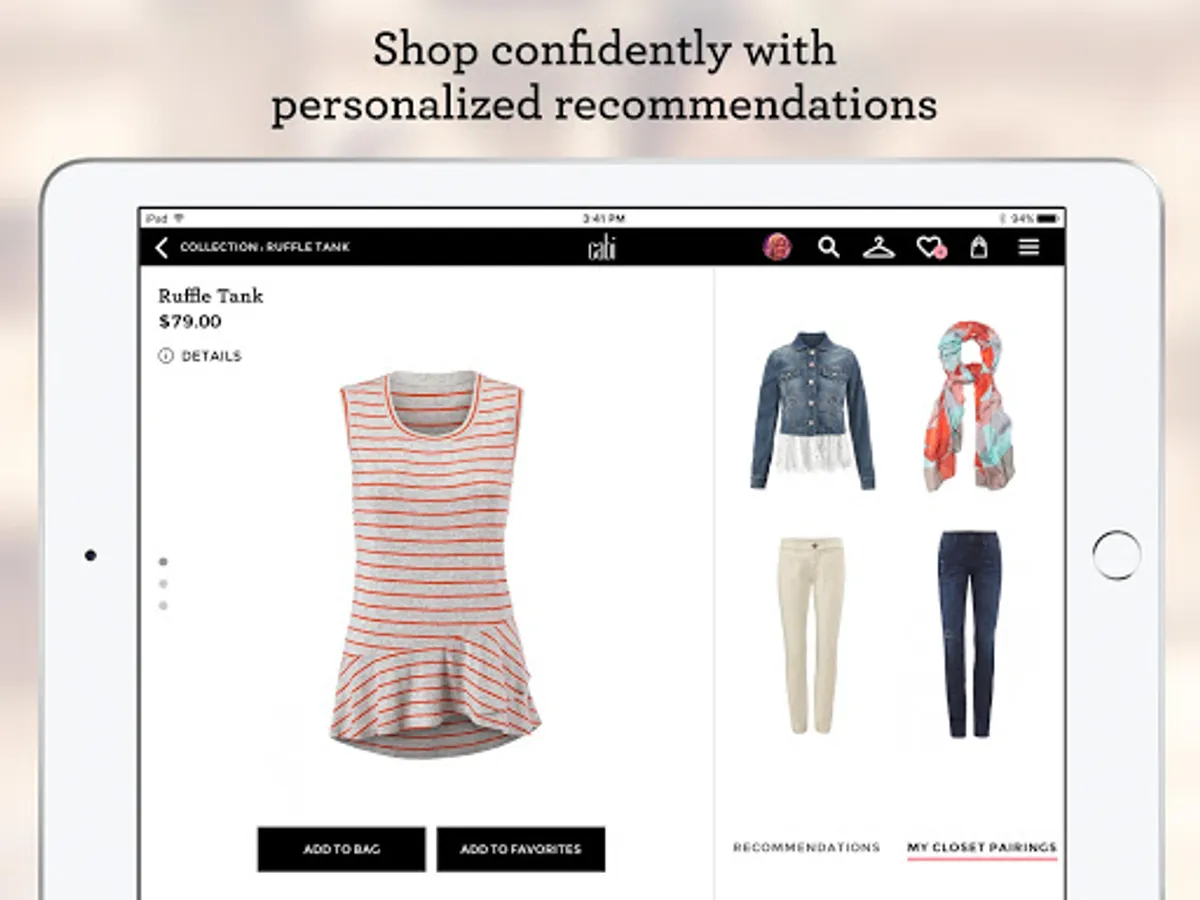
Task: Select the second image page dot
Action: (x=163, y=584)
